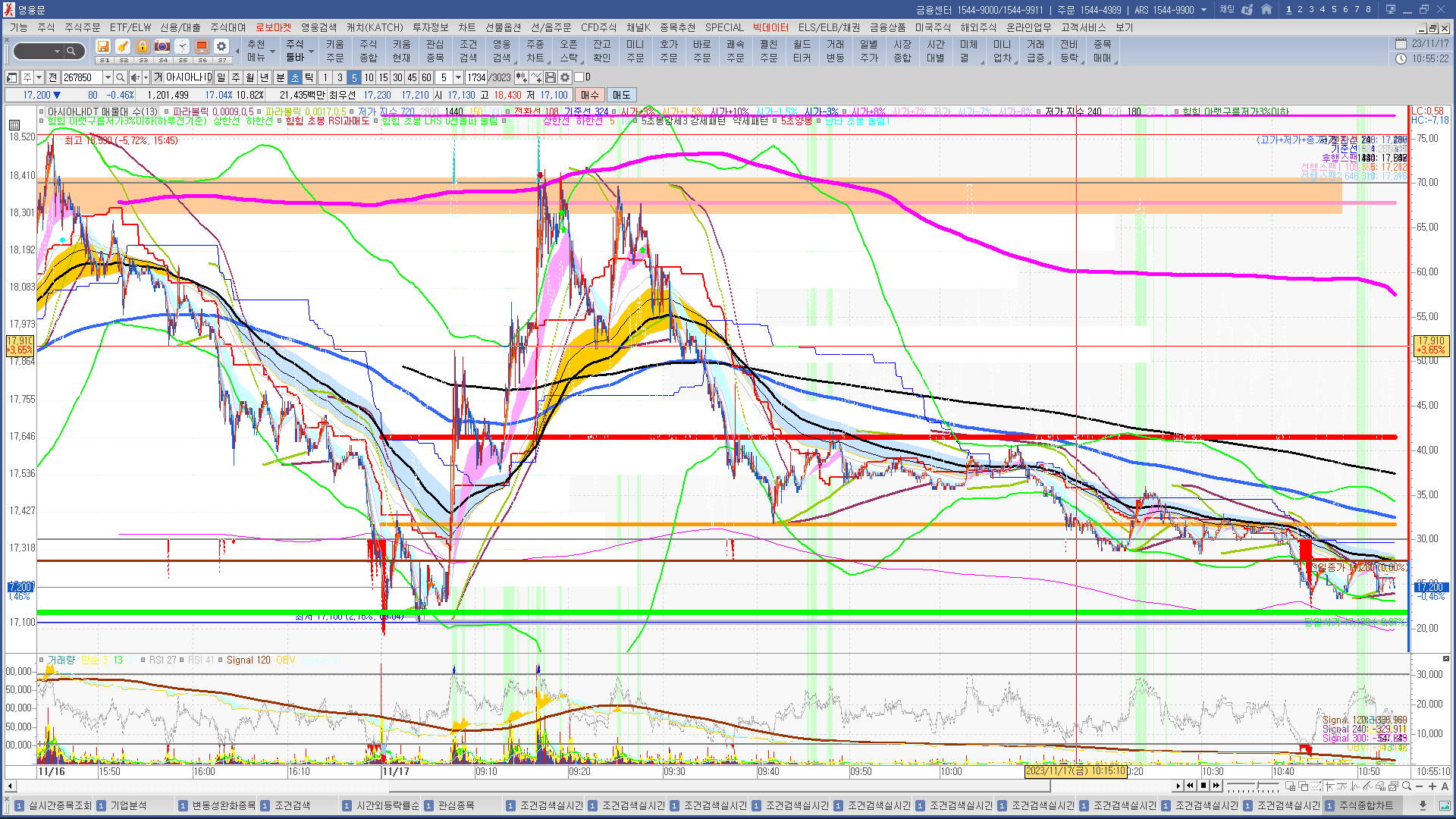Open the 주식툴바 dropdown
The width and height of the screenshot is (1456, 819).
(x=296, y=52)
